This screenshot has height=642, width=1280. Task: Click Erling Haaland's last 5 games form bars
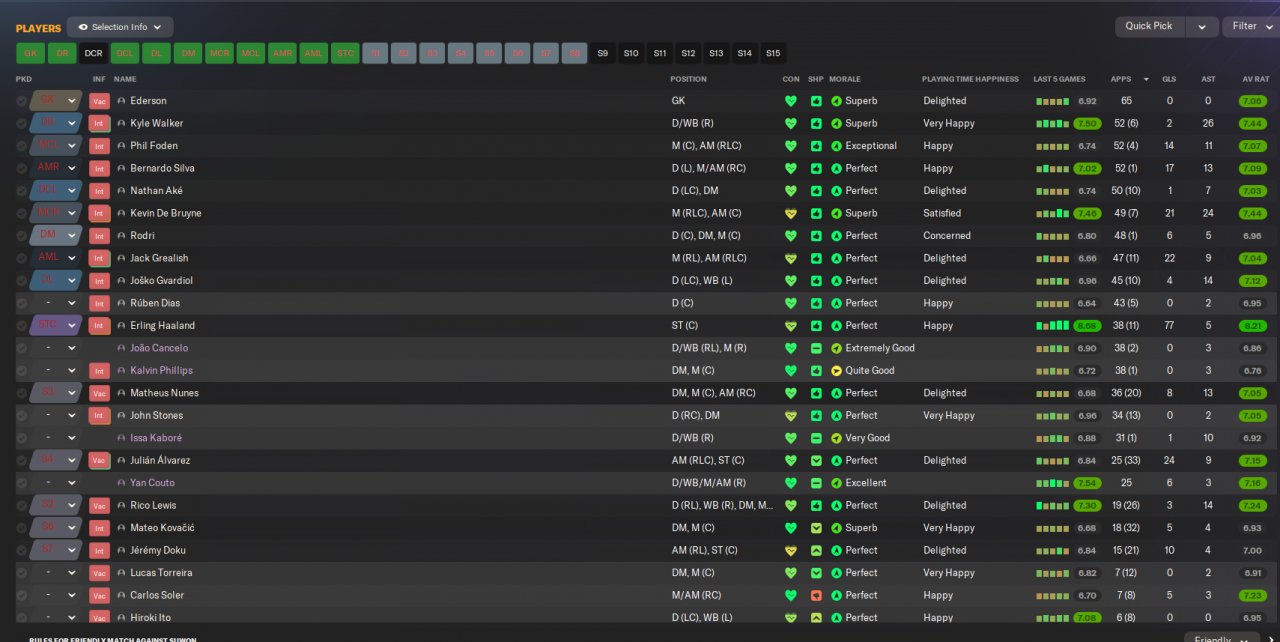[1052, 326]
